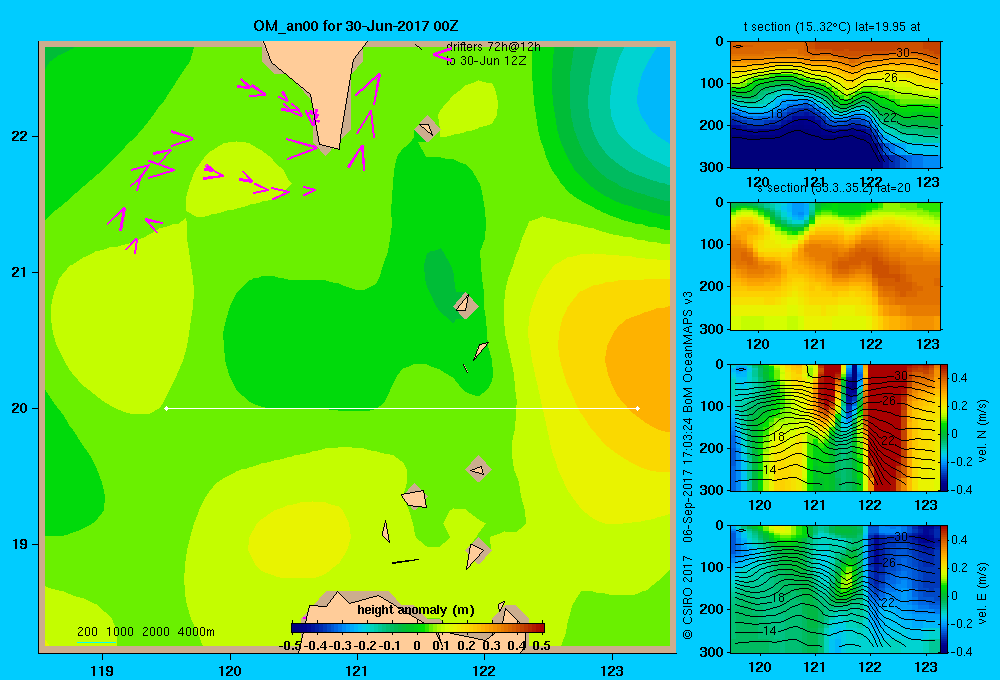The width and height of the screenshot is (1000, 680).
Task: Click the "to 30-Jun 12Z" drifter date label
Action: tap(486, 61)
